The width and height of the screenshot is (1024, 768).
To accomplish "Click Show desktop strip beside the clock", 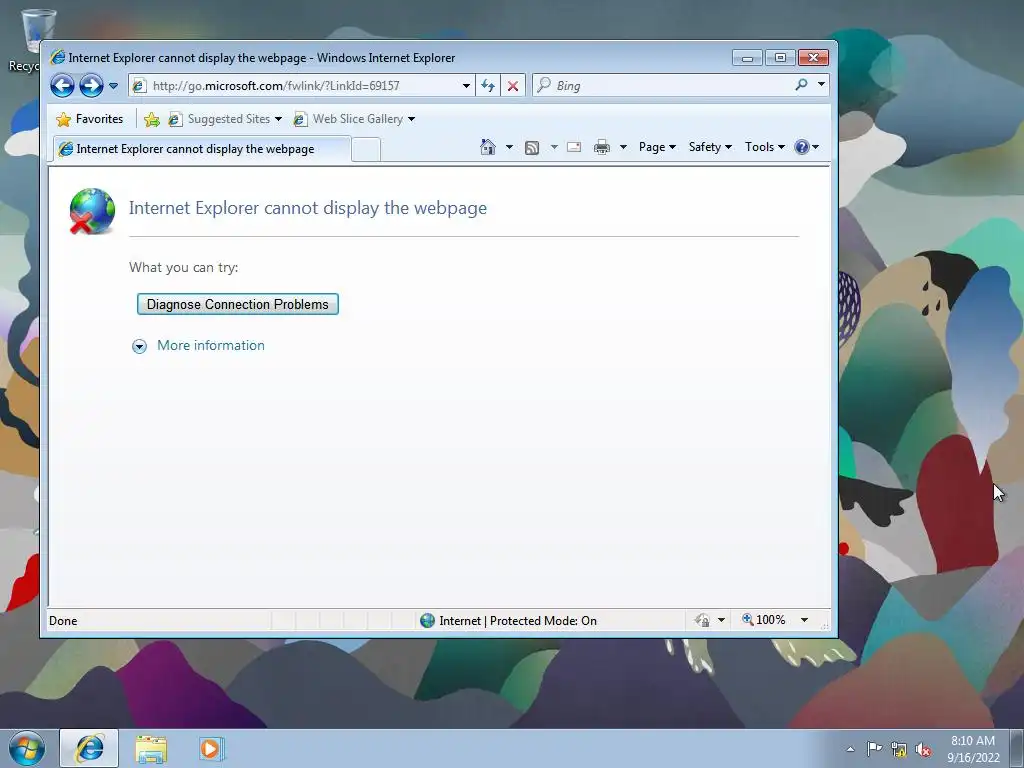I will coord(1016,748).
